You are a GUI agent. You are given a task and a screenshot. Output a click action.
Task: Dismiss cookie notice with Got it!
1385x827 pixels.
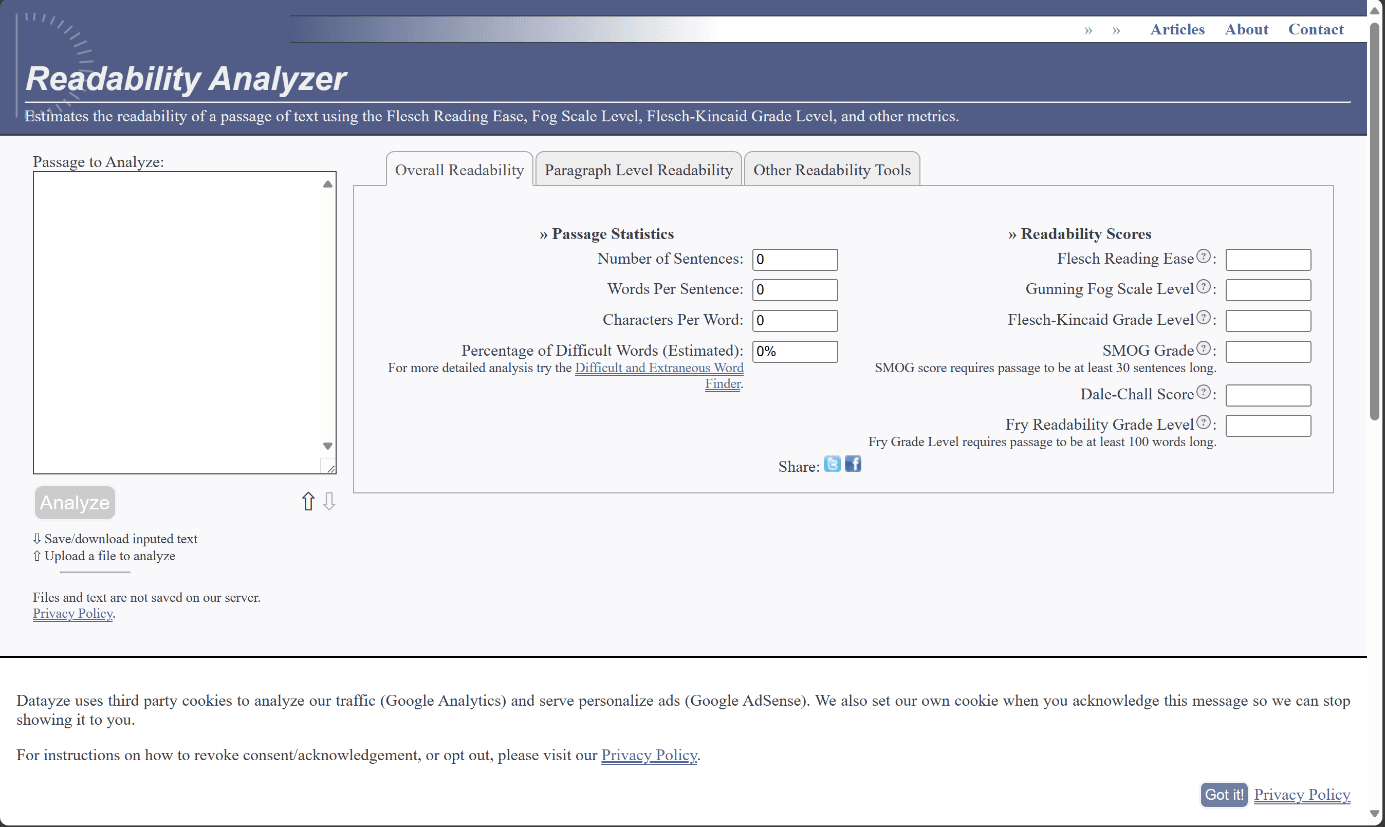(1224, 795)
